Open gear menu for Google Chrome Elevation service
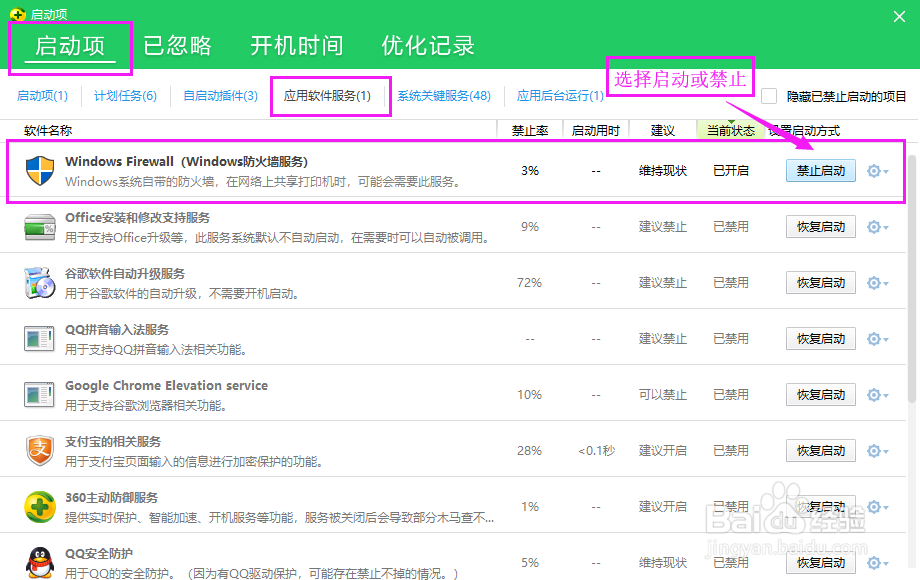Image resolution: width=920 pixels, height=580 pixels. pos(878,395)
